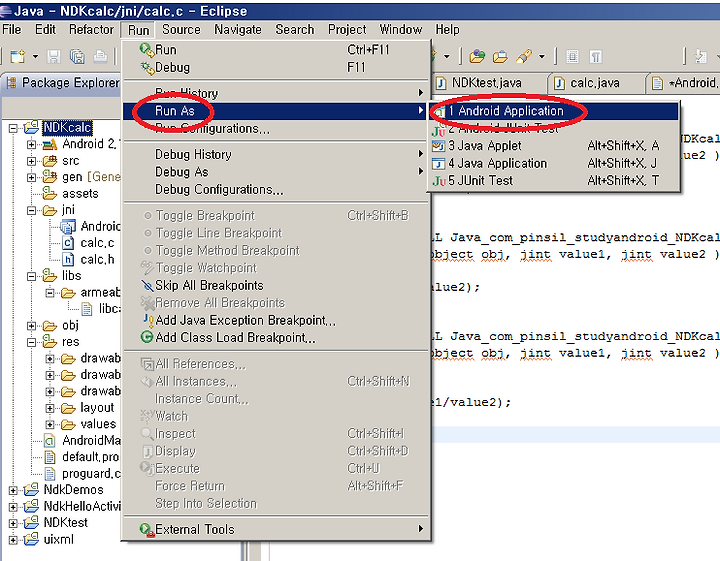Select the NDKtest project icon

coord(32,522)
